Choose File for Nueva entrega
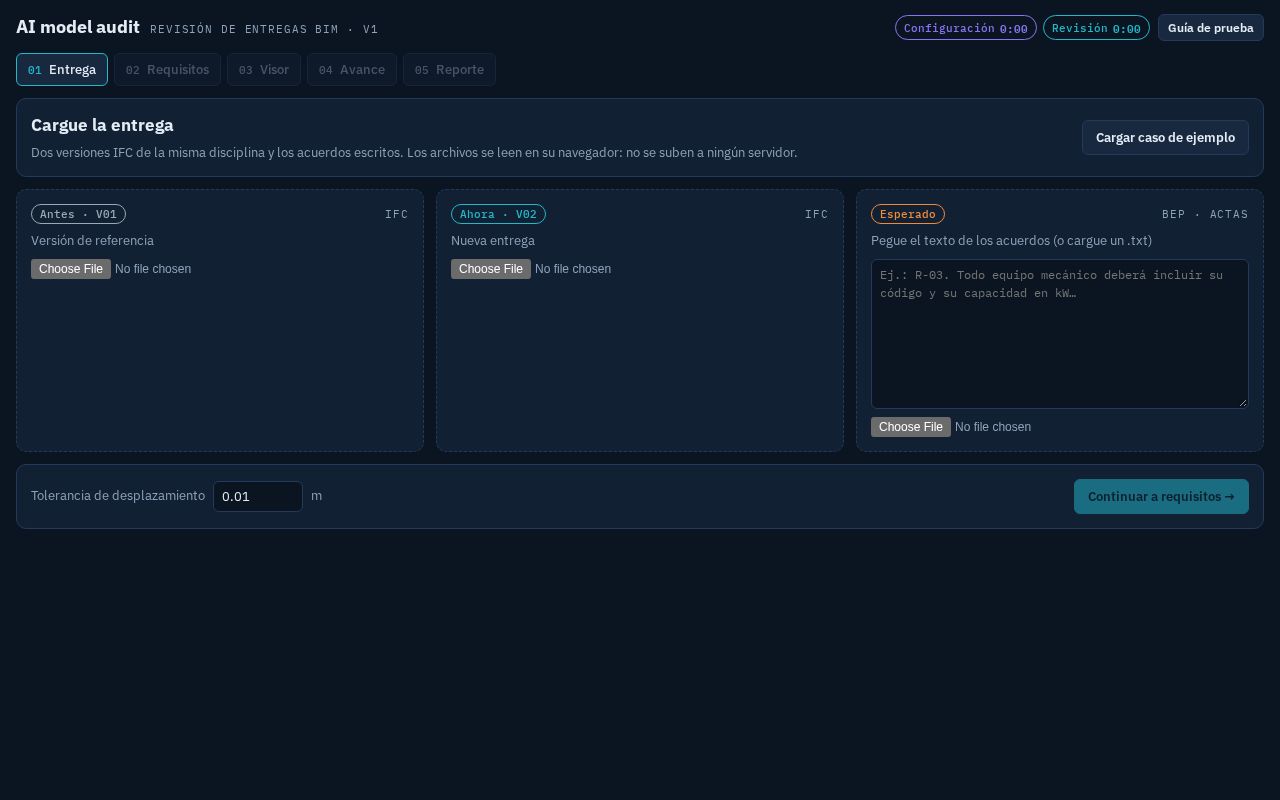The width and height of the screenshot is (1280, 800). click(491, 269)
